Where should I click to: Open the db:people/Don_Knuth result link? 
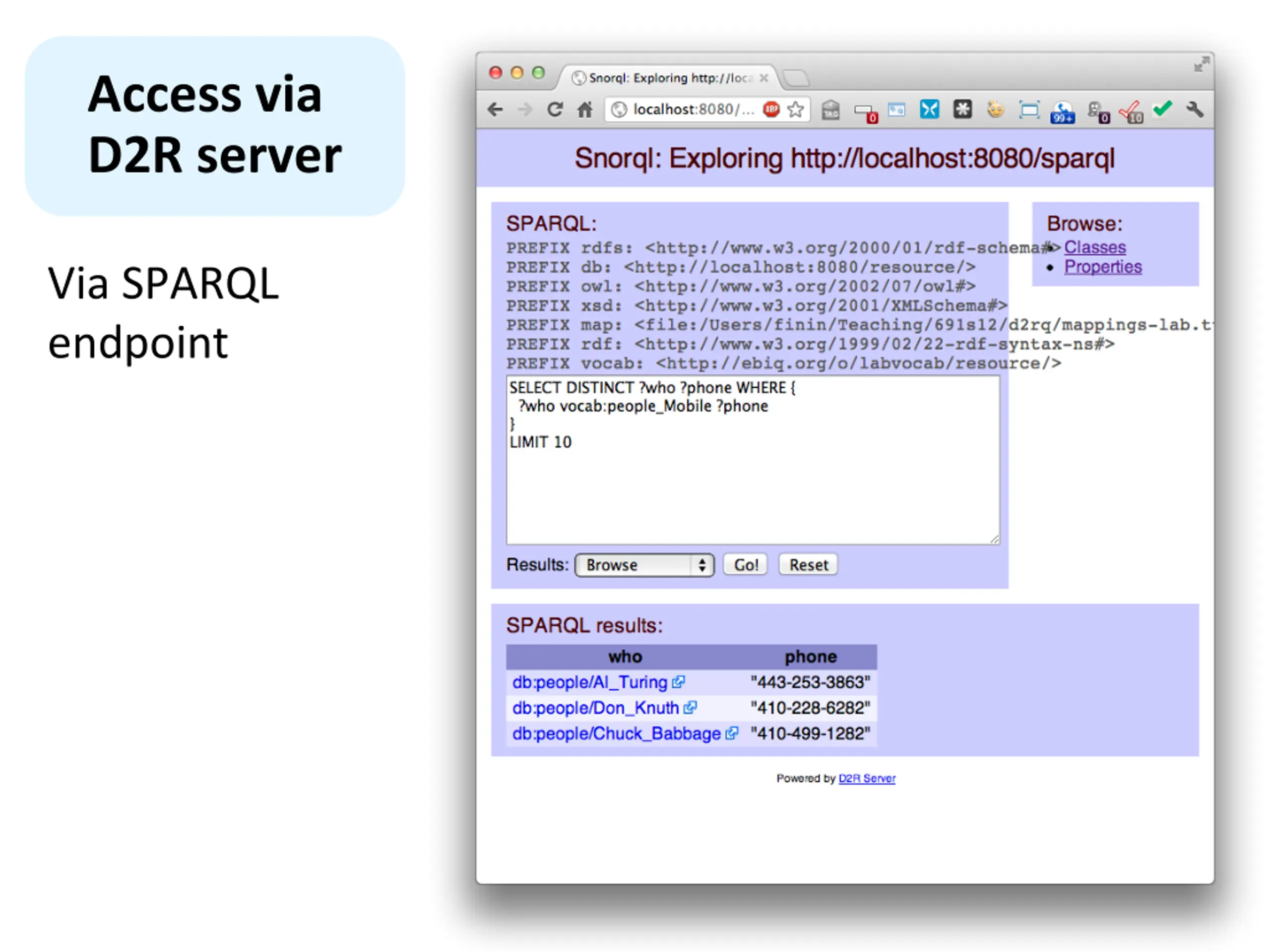pos(595,708)
